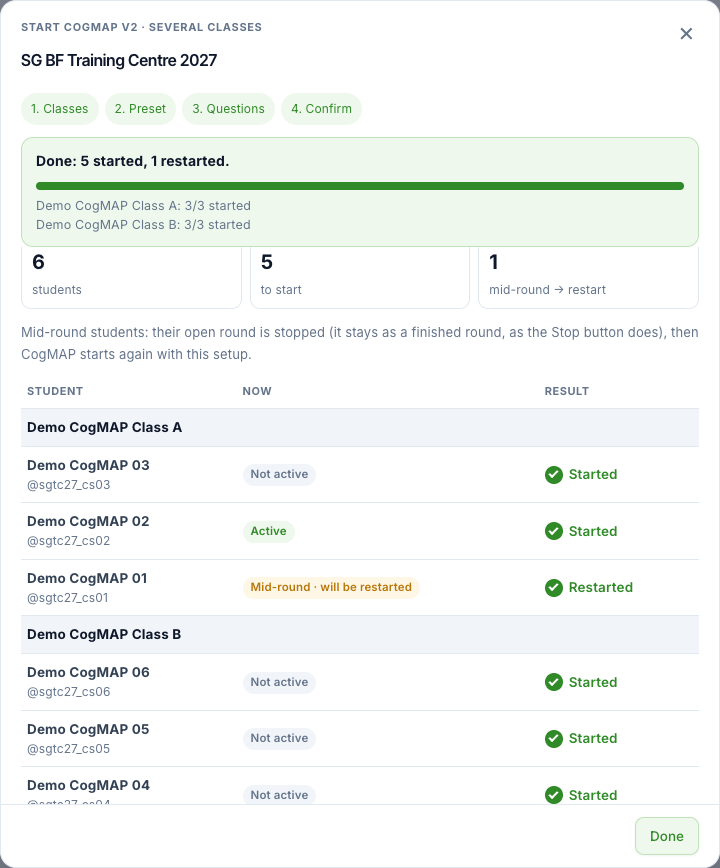Select student name Demo CogMAP 02
The image size is (720, 868).
pyautogui.click(x=88, y=521)
